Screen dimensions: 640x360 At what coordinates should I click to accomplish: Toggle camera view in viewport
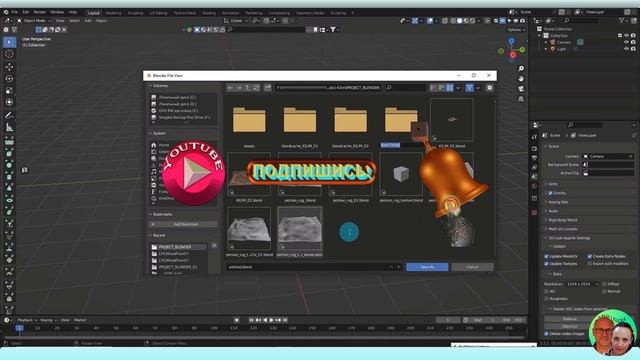(521, 89)
